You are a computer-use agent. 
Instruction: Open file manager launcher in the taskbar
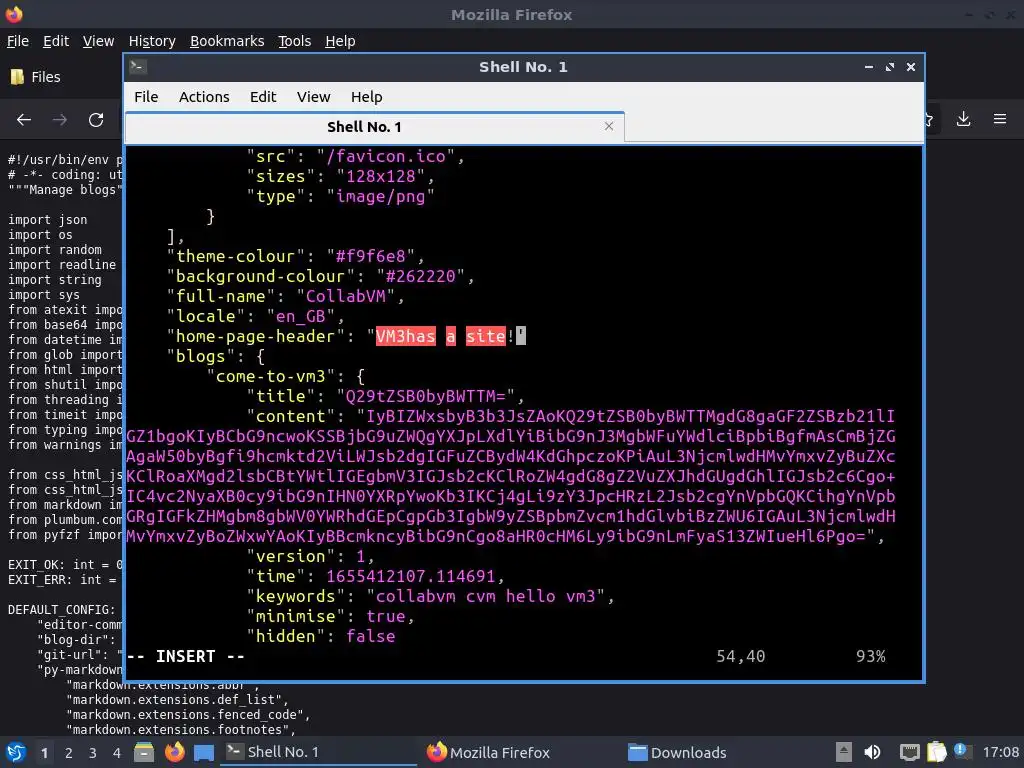tap(144, 752)
